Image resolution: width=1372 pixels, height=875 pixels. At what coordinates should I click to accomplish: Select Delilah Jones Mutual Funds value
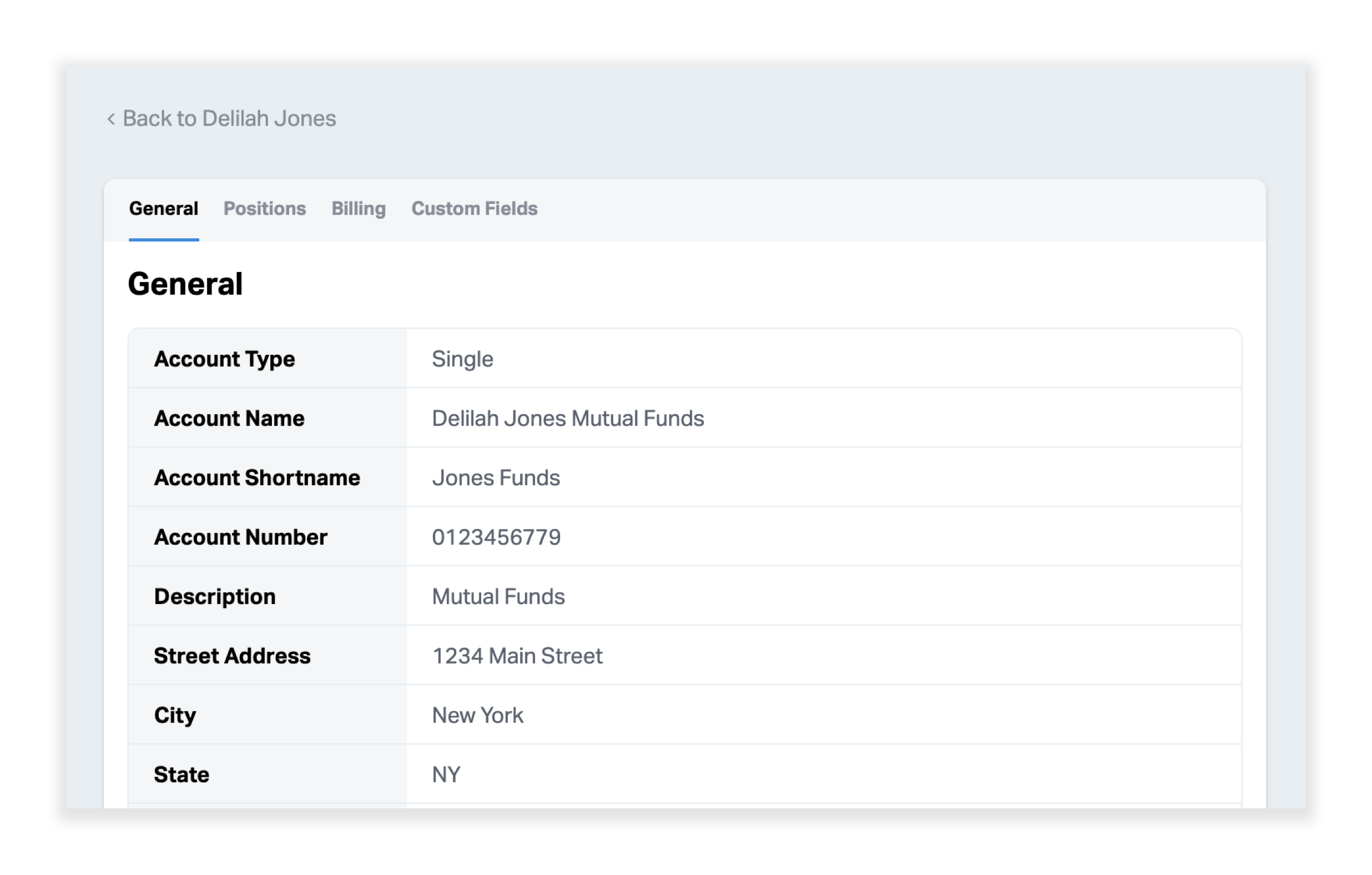coord(567,419)
